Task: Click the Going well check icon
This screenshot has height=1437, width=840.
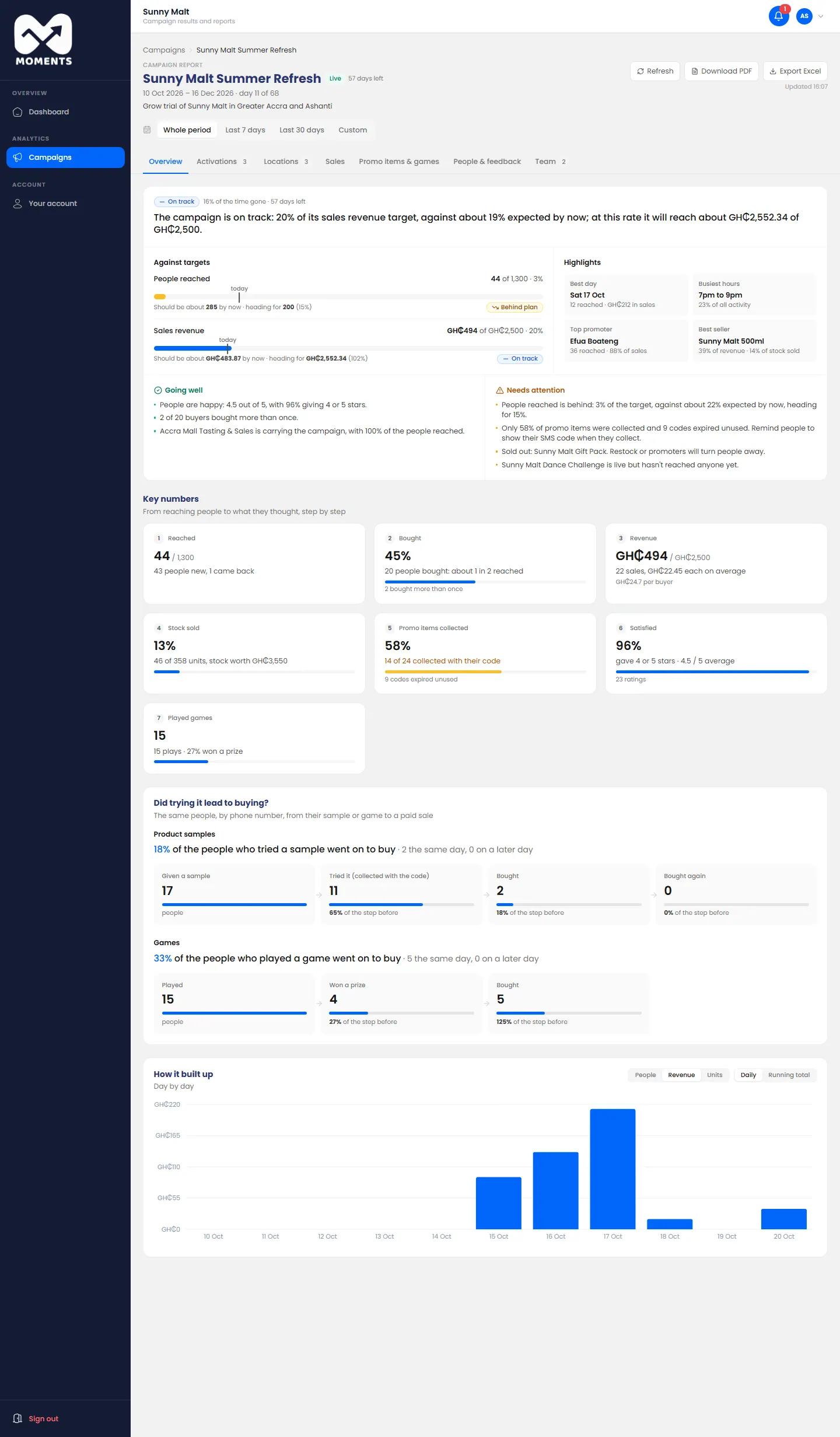Action: (157, 390)
